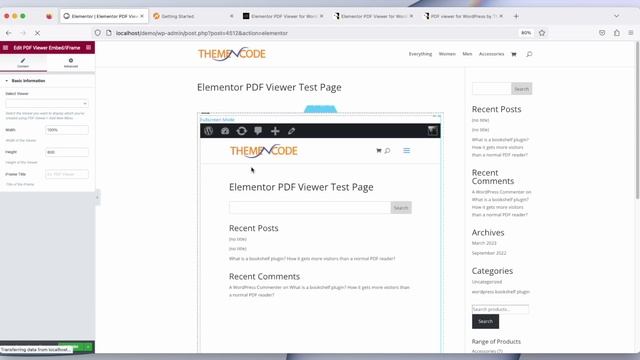
Task: Open the Uncategorized category link
Action: coord(487,282)
